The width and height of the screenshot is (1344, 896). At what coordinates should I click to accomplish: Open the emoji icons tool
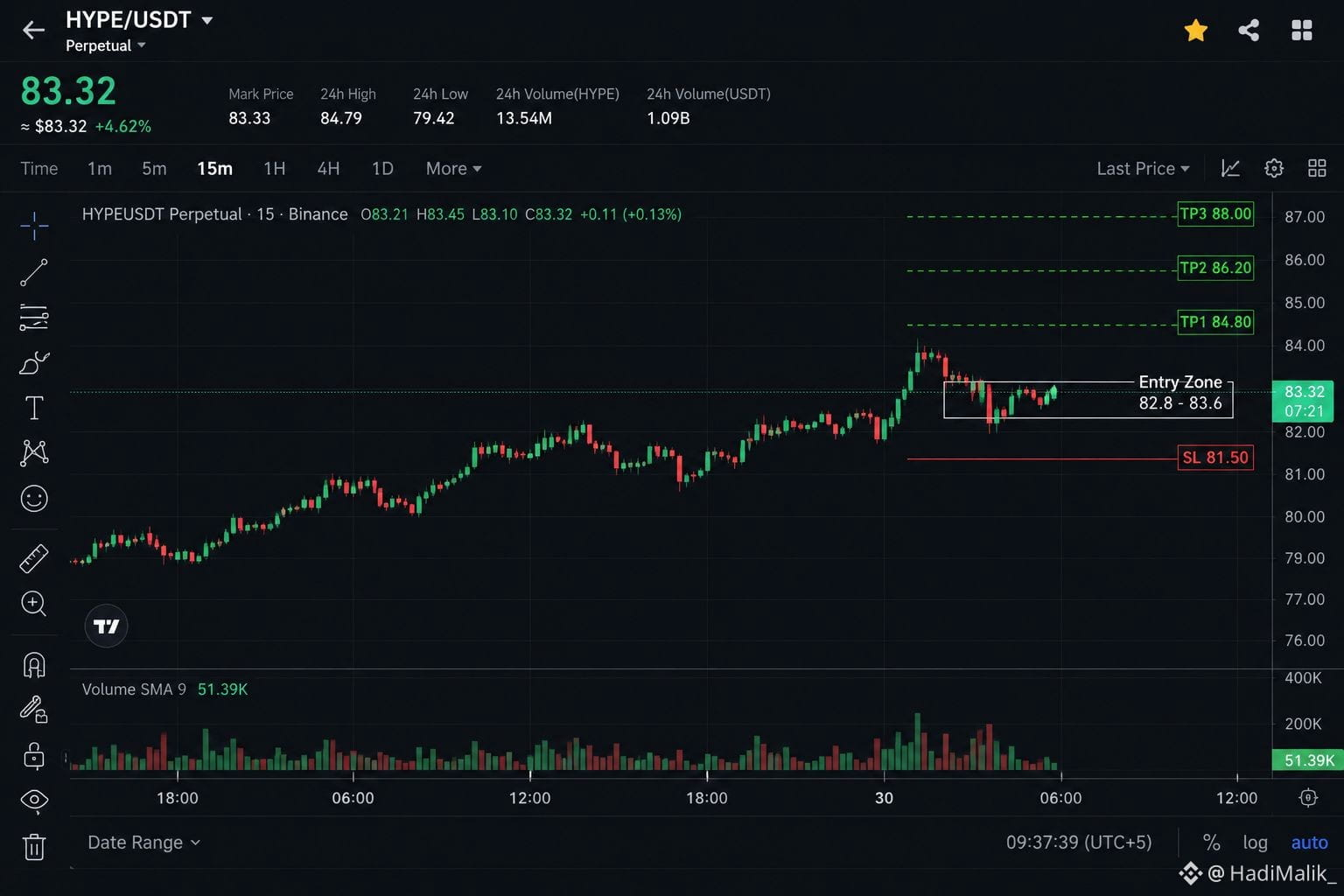[x=34, y=499]
